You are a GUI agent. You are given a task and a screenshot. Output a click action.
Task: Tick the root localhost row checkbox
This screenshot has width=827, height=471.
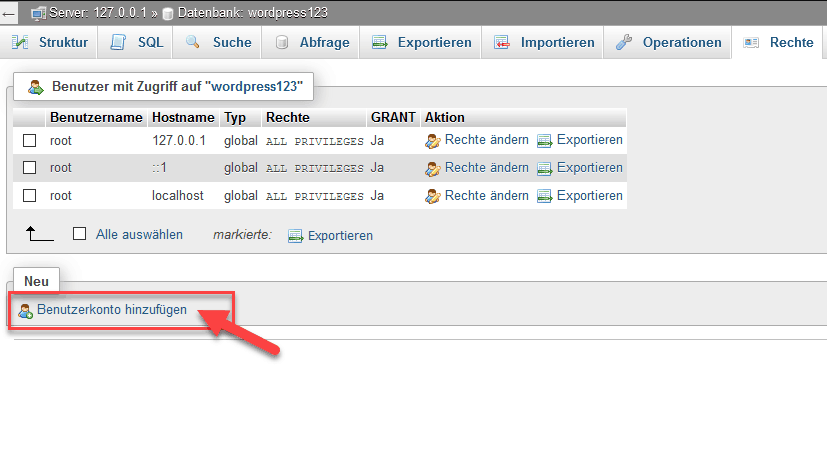coord(30,196)
